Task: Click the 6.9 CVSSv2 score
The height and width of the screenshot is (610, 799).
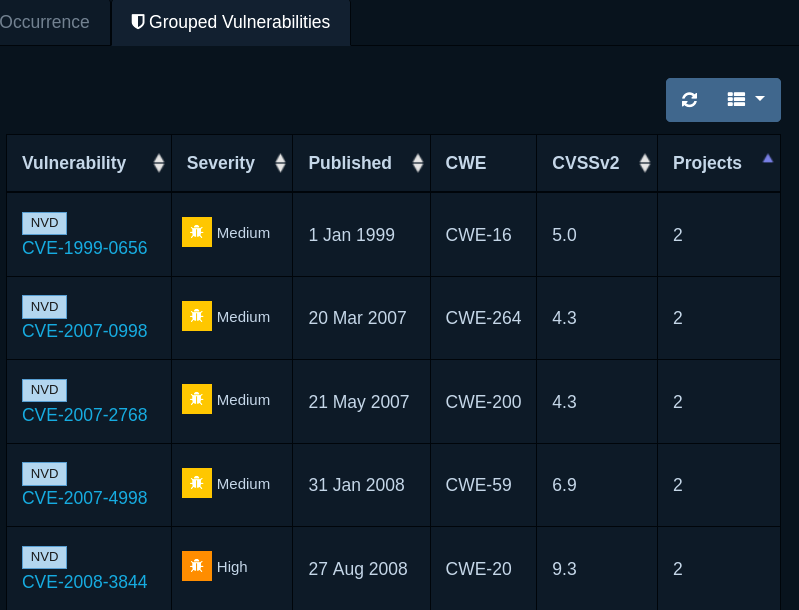Action: pos(564,485)
